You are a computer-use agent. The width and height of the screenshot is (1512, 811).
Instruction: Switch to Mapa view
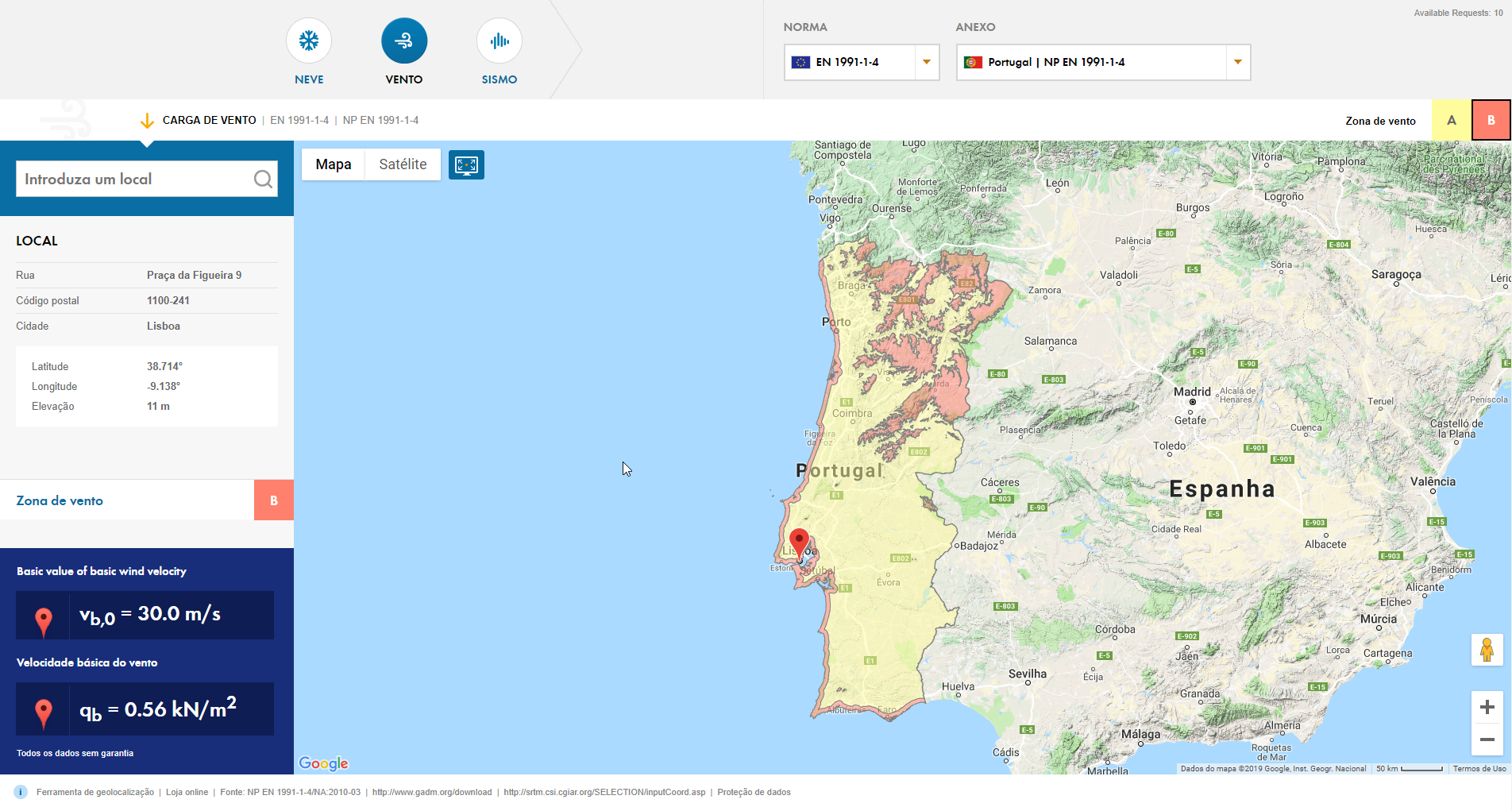(334, 164)
